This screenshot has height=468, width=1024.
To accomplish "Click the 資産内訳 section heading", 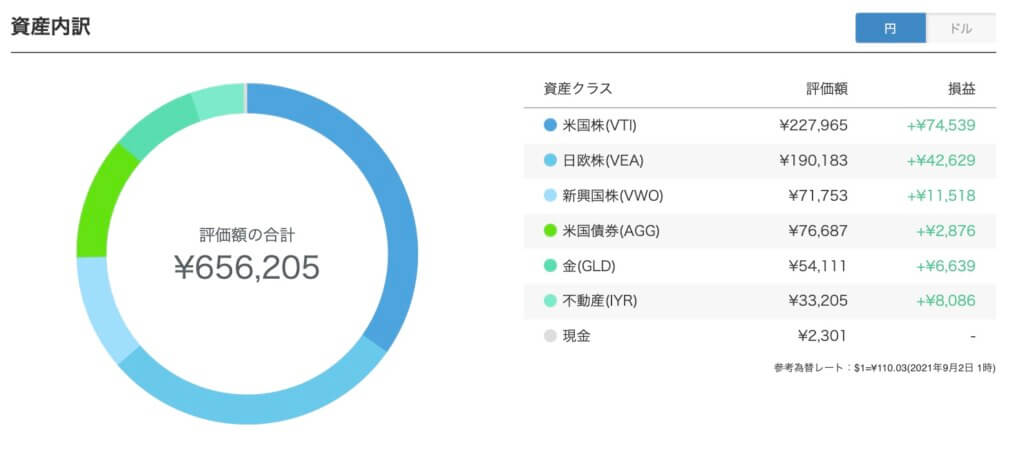I will tap(50, 27).
